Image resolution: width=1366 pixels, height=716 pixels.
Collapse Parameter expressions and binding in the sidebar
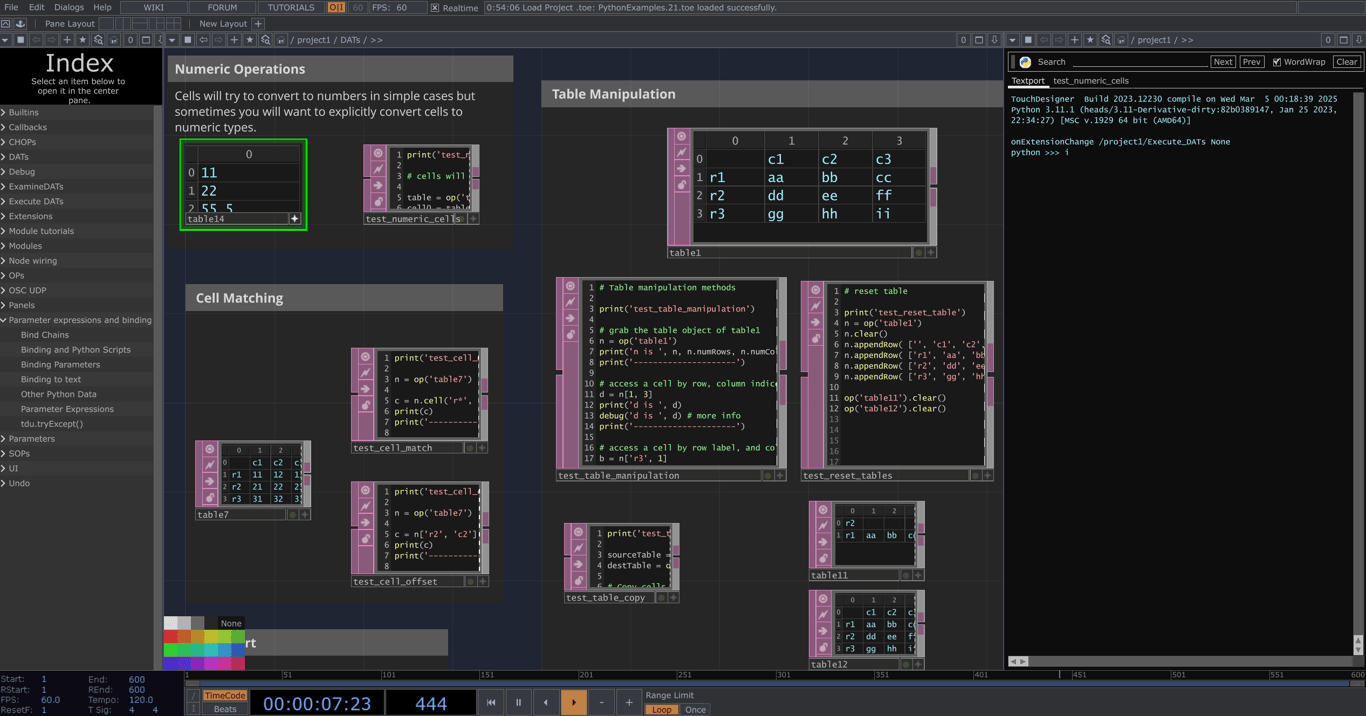click(x=7, y=320)
